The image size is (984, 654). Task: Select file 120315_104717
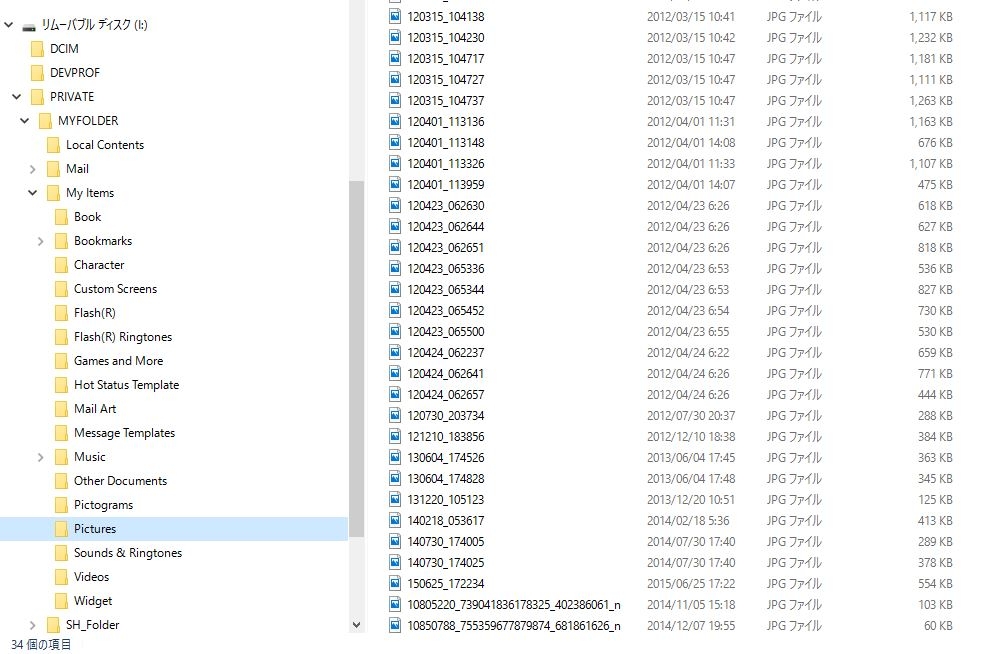click(x=446, y=58)
